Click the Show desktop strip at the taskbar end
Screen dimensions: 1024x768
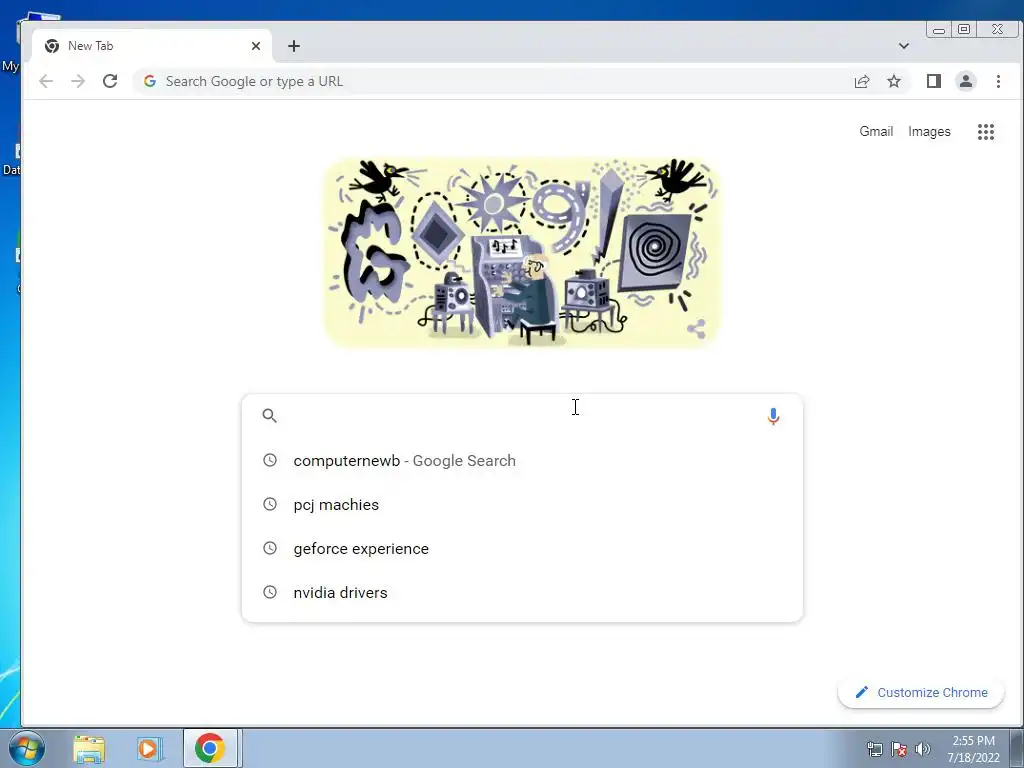pyautogui.click(x=1016, y=748)
